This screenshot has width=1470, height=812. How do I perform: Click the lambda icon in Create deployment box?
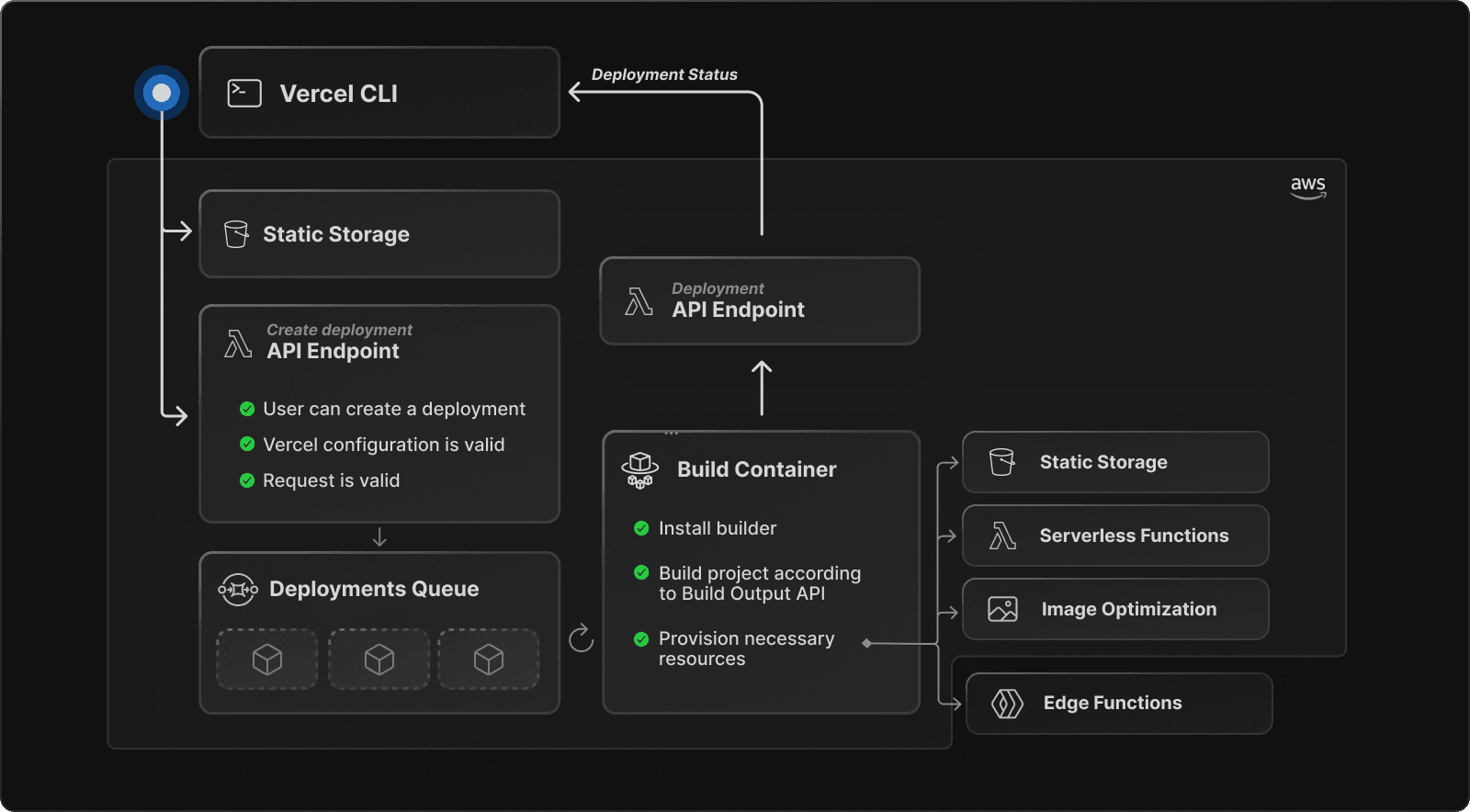(x=238, y=344)
